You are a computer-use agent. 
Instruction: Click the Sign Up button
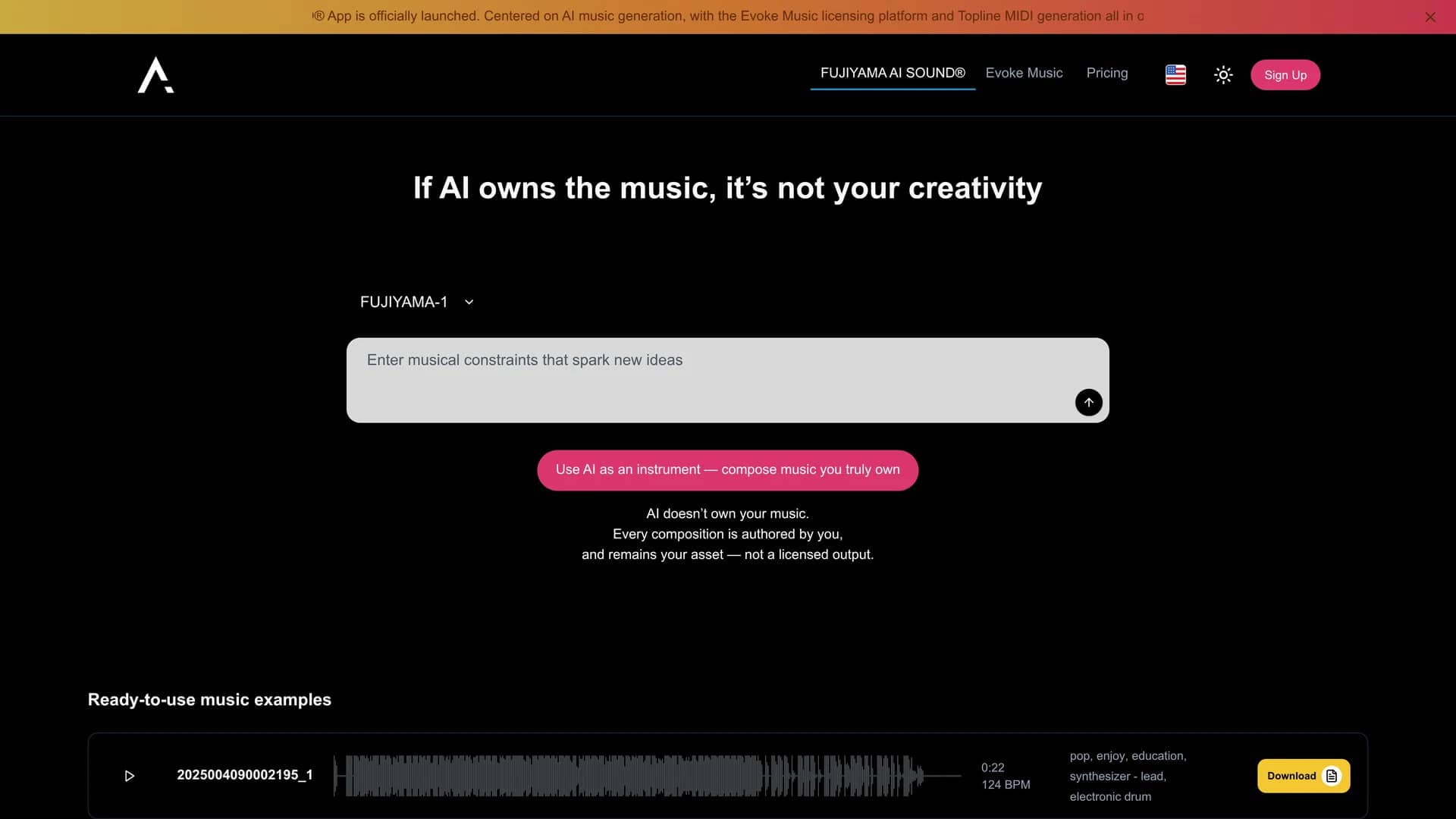tap(1285, 75)
